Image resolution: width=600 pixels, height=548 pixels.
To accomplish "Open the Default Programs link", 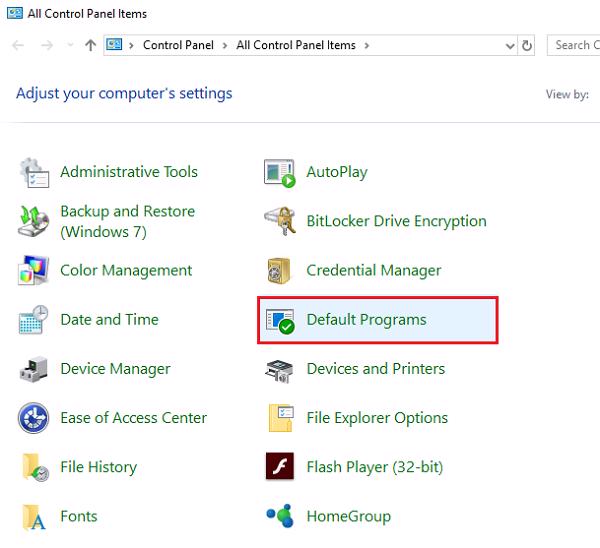I will 366,320.
